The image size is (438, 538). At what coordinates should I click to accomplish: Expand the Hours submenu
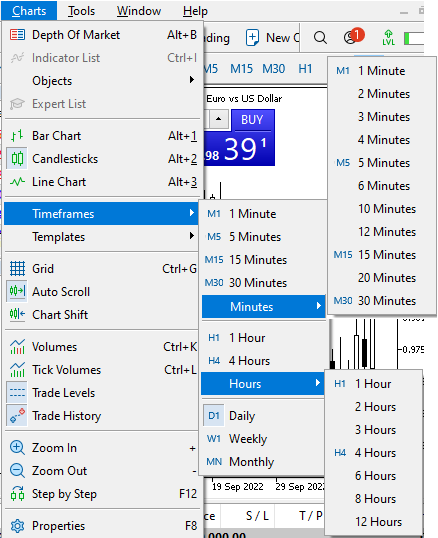263,384
